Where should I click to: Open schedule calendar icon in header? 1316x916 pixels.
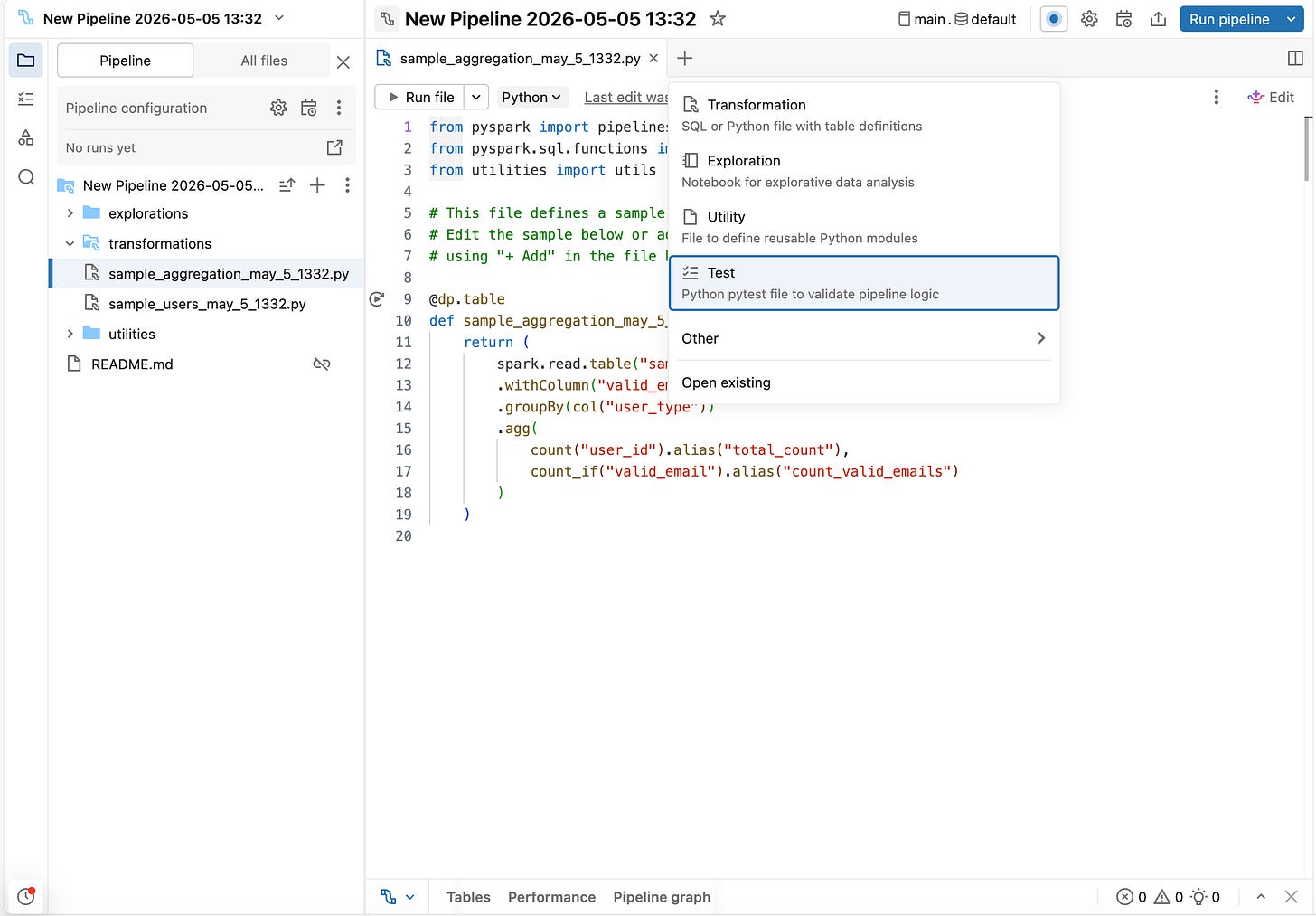tap(1124, 19)
